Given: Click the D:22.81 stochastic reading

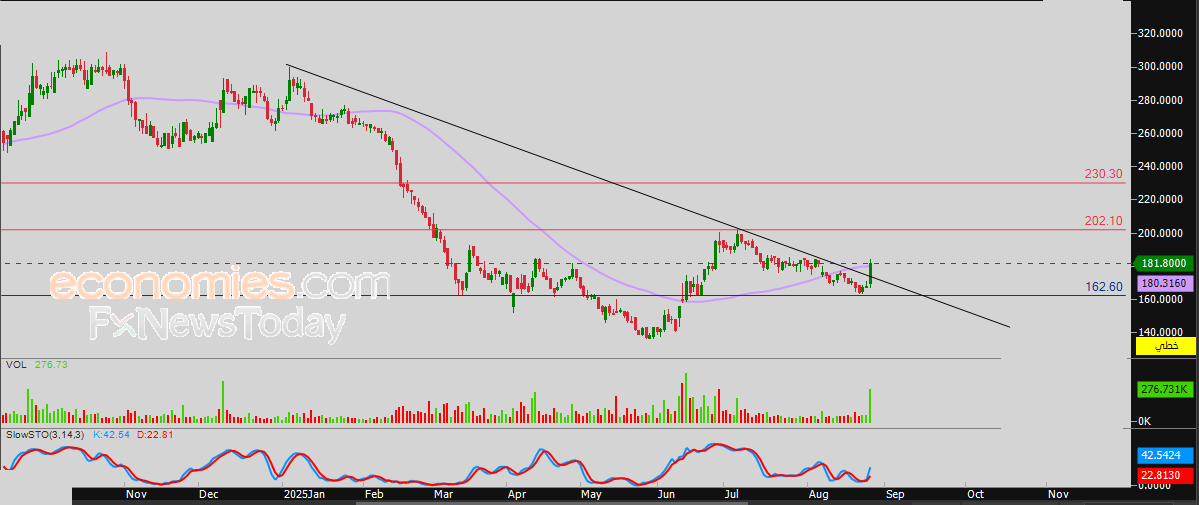Looking at the screenshot, I should (x=154, y=435).
